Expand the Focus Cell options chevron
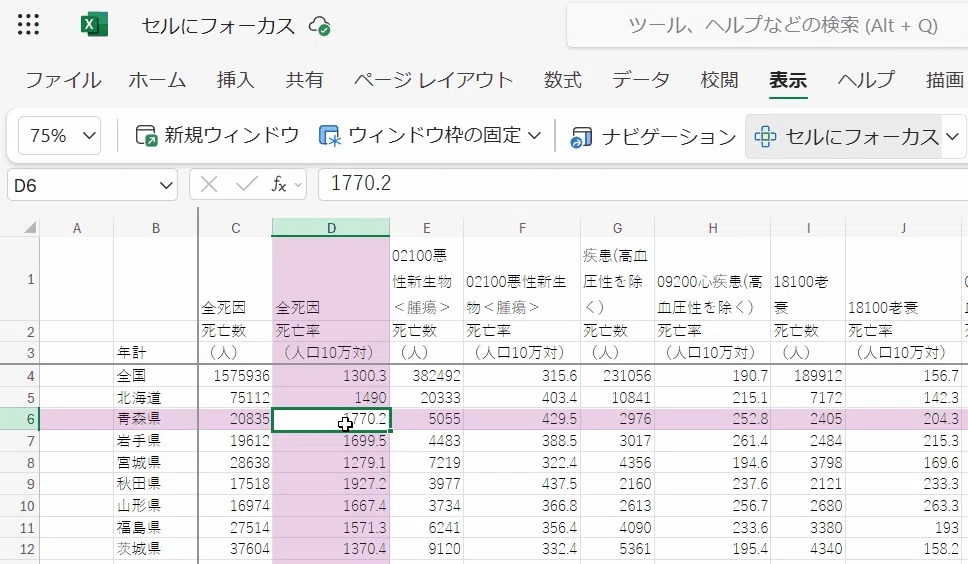Screen dimensions: 968x564 [x=953, y=136]
